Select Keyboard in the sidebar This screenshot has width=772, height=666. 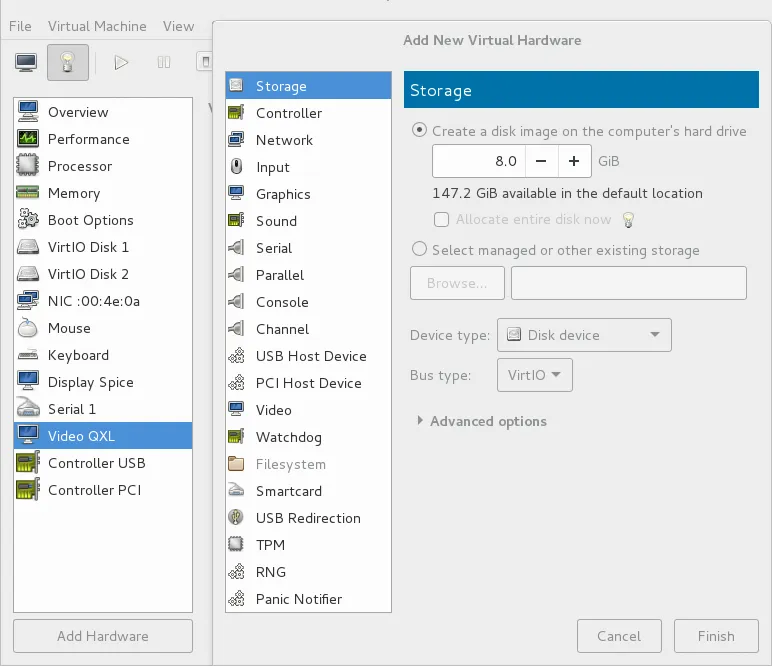(x=103, y=355)
